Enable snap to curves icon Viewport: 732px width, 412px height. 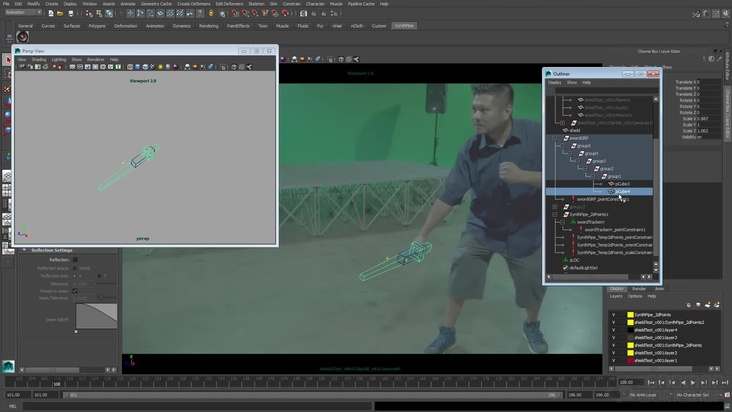pos(245,14)
